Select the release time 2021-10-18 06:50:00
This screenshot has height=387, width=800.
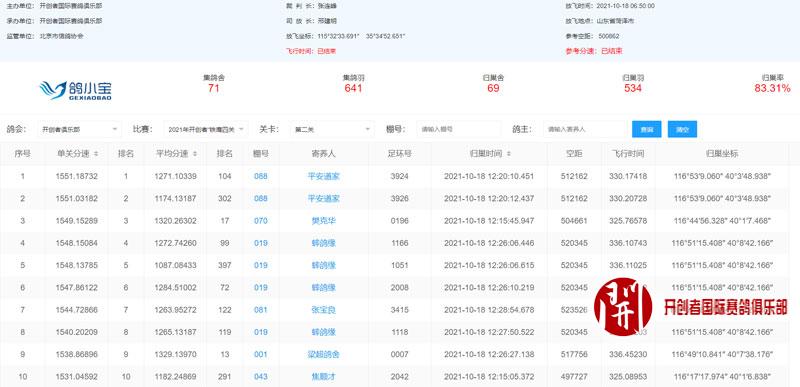(x=626, y=6)
